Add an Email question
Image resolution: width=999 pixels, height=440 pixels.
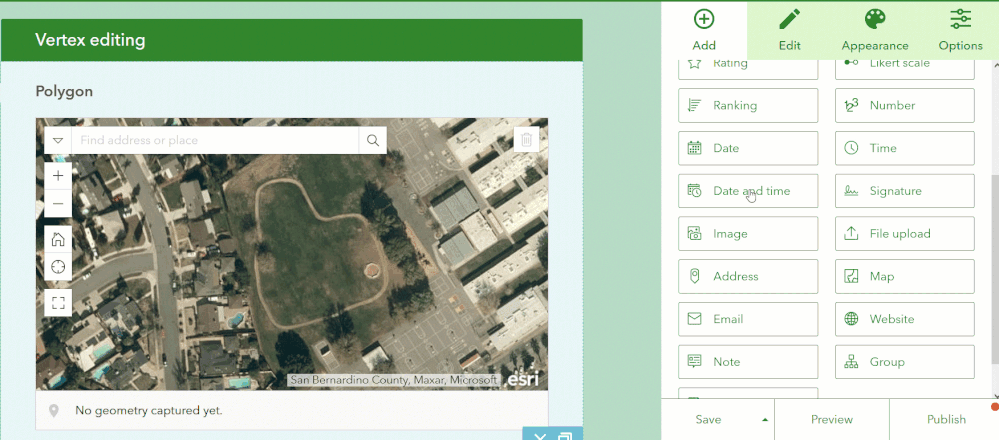(x=748, y=319)
